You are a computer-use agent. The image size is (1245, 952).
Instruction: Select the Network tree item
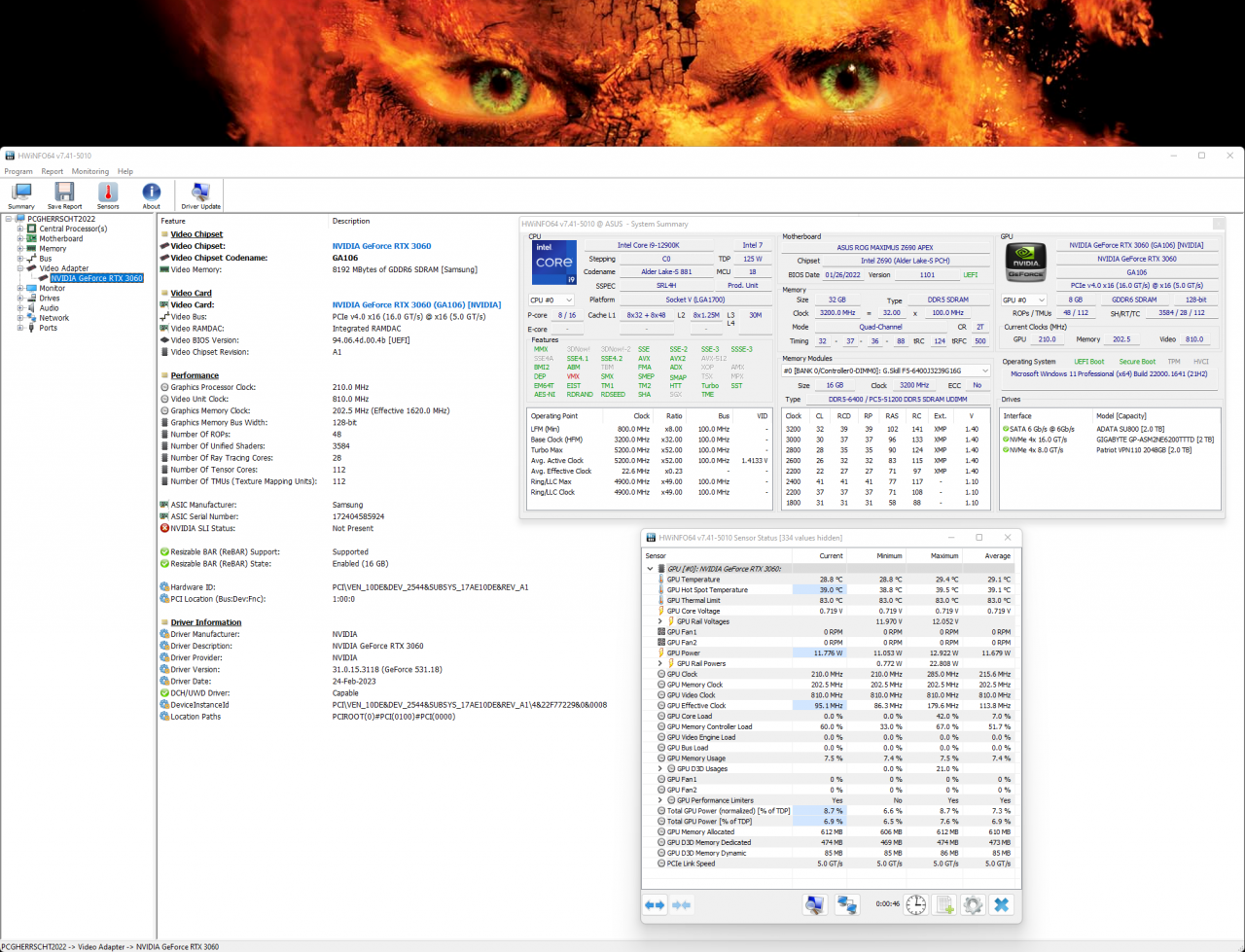(x=54, y=318)
